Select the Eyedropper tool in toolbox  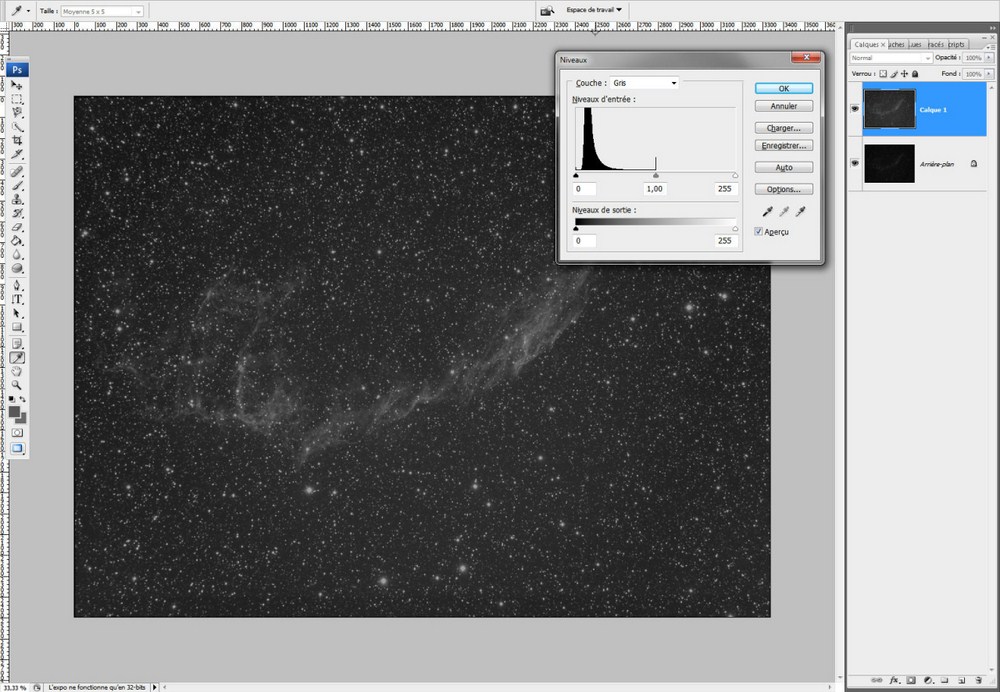17,358
